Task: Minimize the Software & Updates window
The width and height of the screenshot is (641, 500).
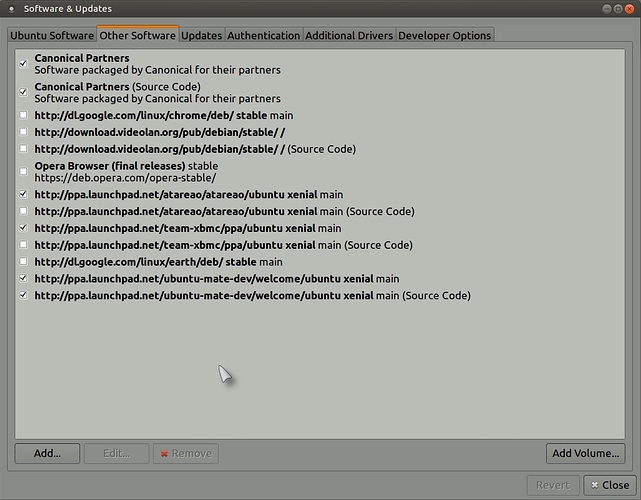Action: (x=607, y=9)
